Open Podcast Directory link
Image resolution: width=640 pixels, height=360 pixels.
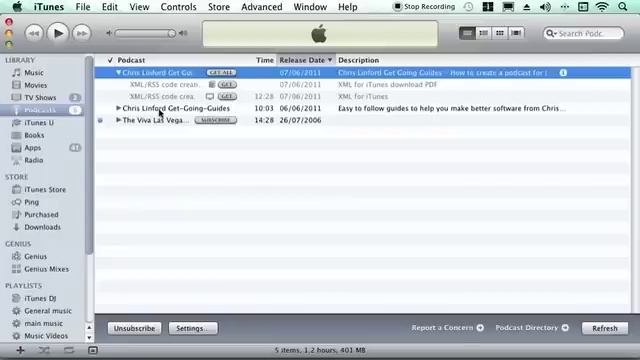[532, 328]
